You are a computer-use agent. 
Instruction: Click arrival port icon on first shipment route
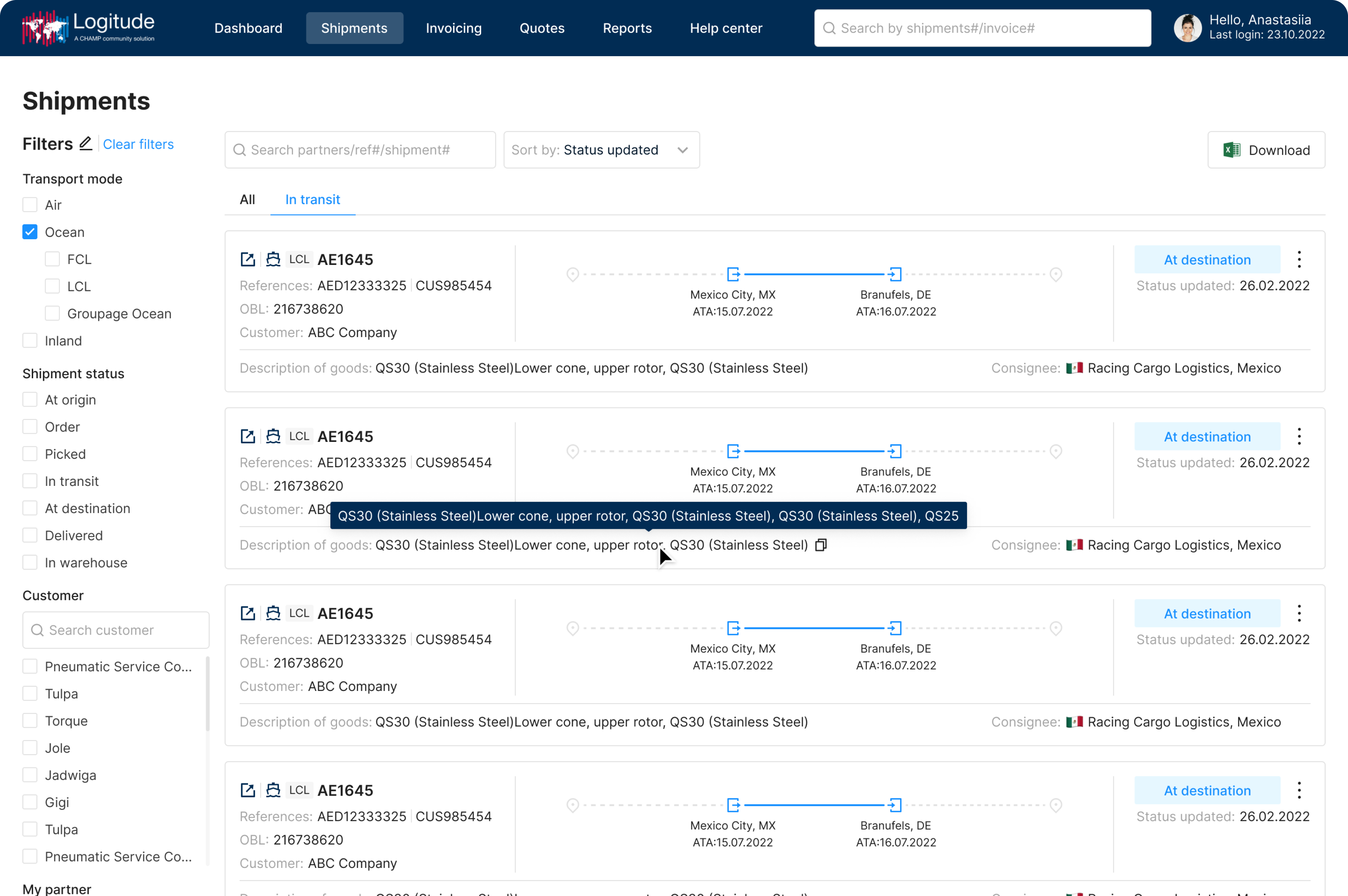click(895, 274)
